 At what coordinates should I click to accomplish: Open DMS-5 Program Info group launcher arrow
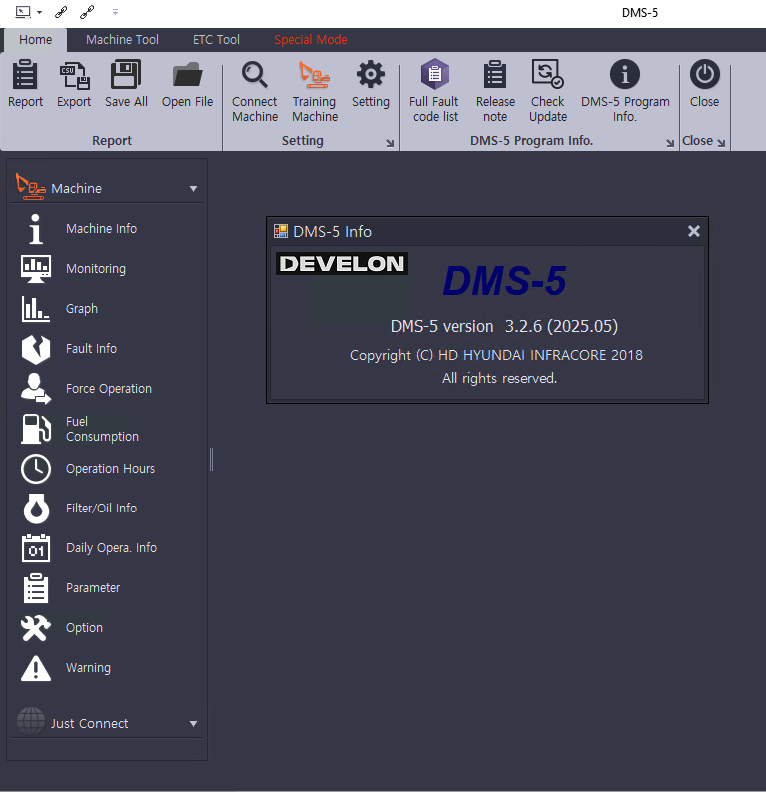point(670,143)
